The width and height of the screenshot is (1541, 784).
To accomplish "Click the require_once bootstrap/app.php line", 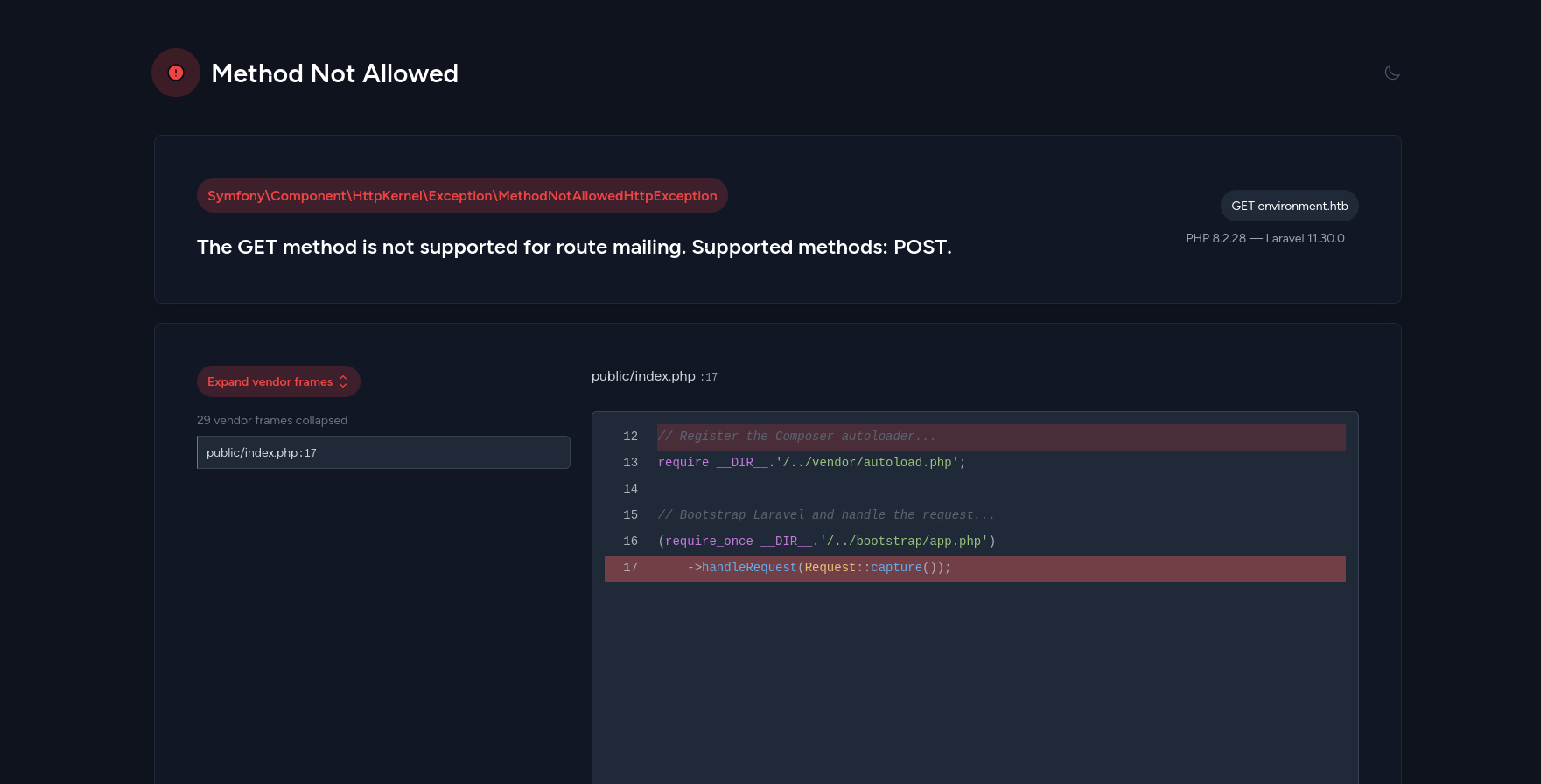I will [827, 542].
